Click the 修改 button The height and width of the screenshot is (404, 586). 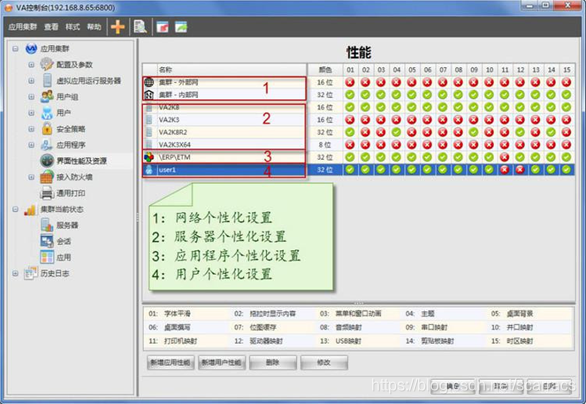(324, 363)
